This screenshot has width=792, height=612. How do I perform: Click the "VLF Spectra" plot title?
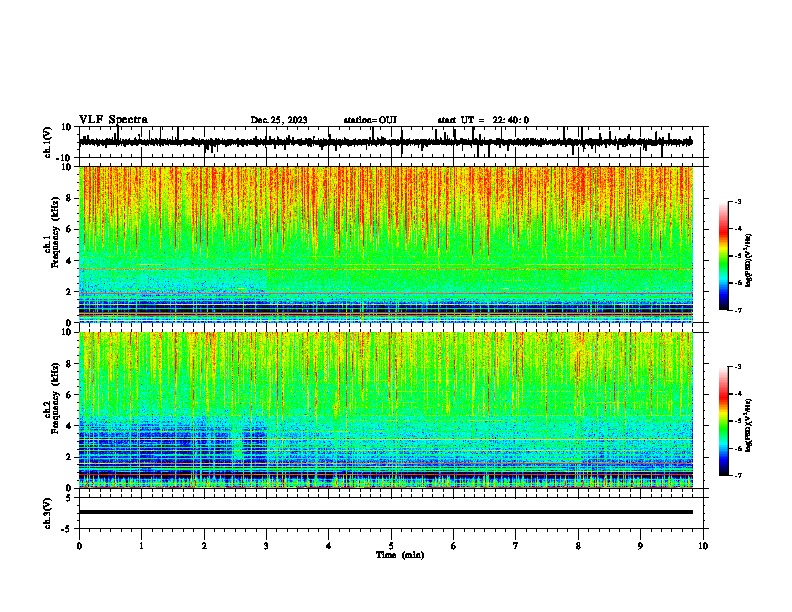coord(113,120)
